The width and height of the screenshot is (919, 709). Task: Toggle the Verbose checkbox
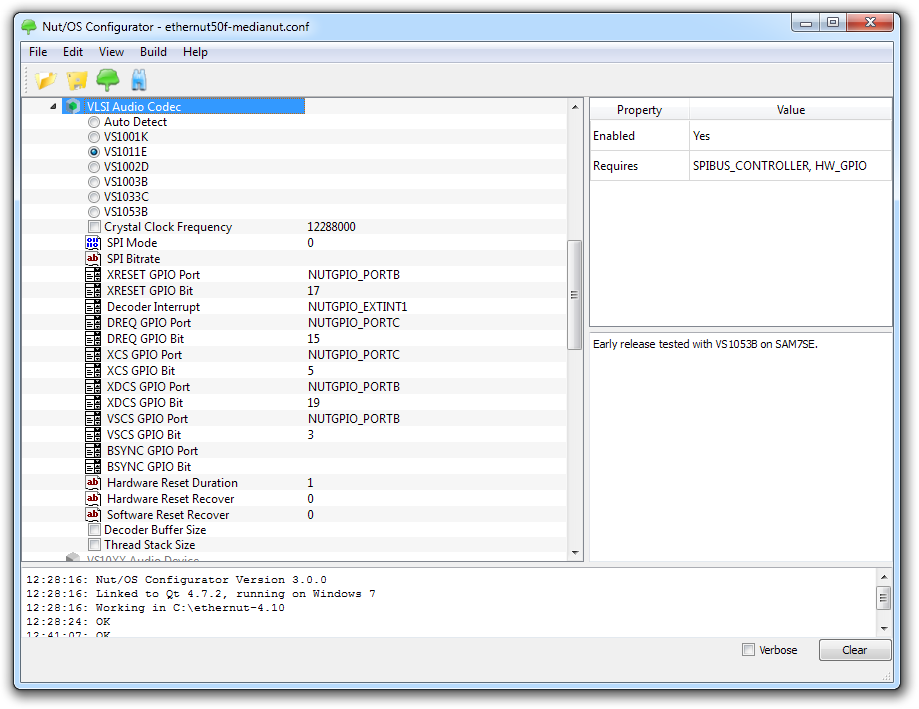point(748,650)
